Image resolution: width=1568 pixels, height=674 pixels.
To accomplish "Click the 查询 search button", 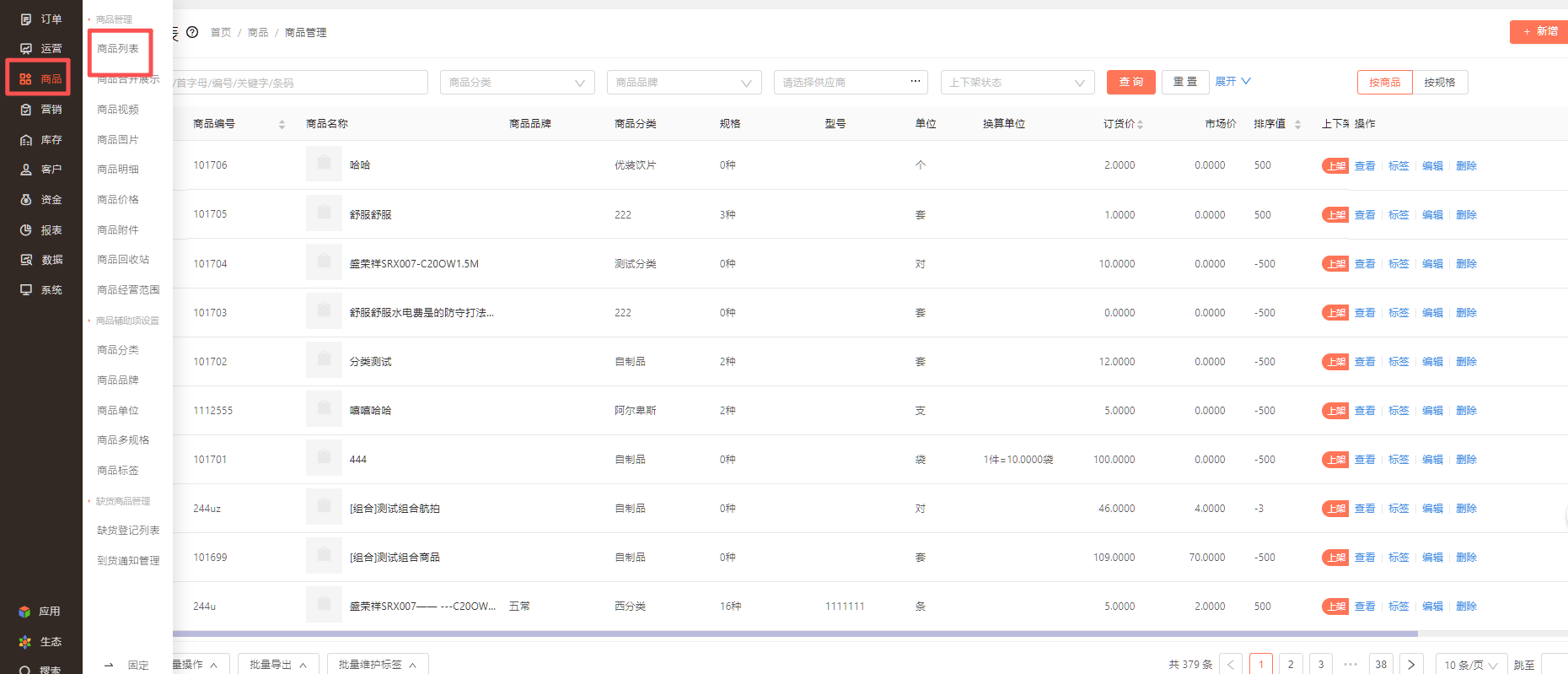I will pos(1131,82).
